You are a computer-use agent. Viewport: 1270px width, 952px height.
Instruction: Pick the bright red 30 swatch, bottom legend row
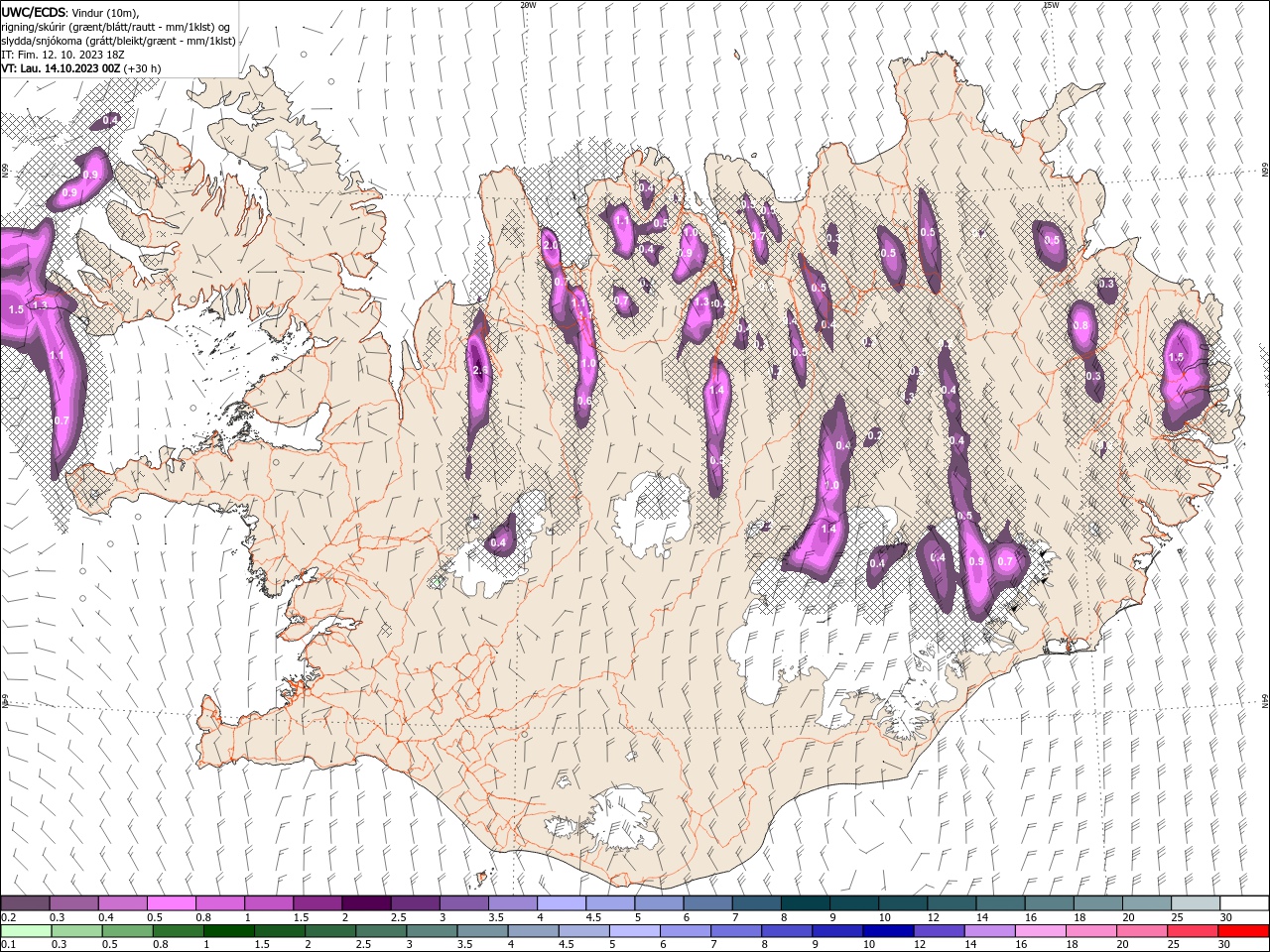click(x=1242, y=931)
